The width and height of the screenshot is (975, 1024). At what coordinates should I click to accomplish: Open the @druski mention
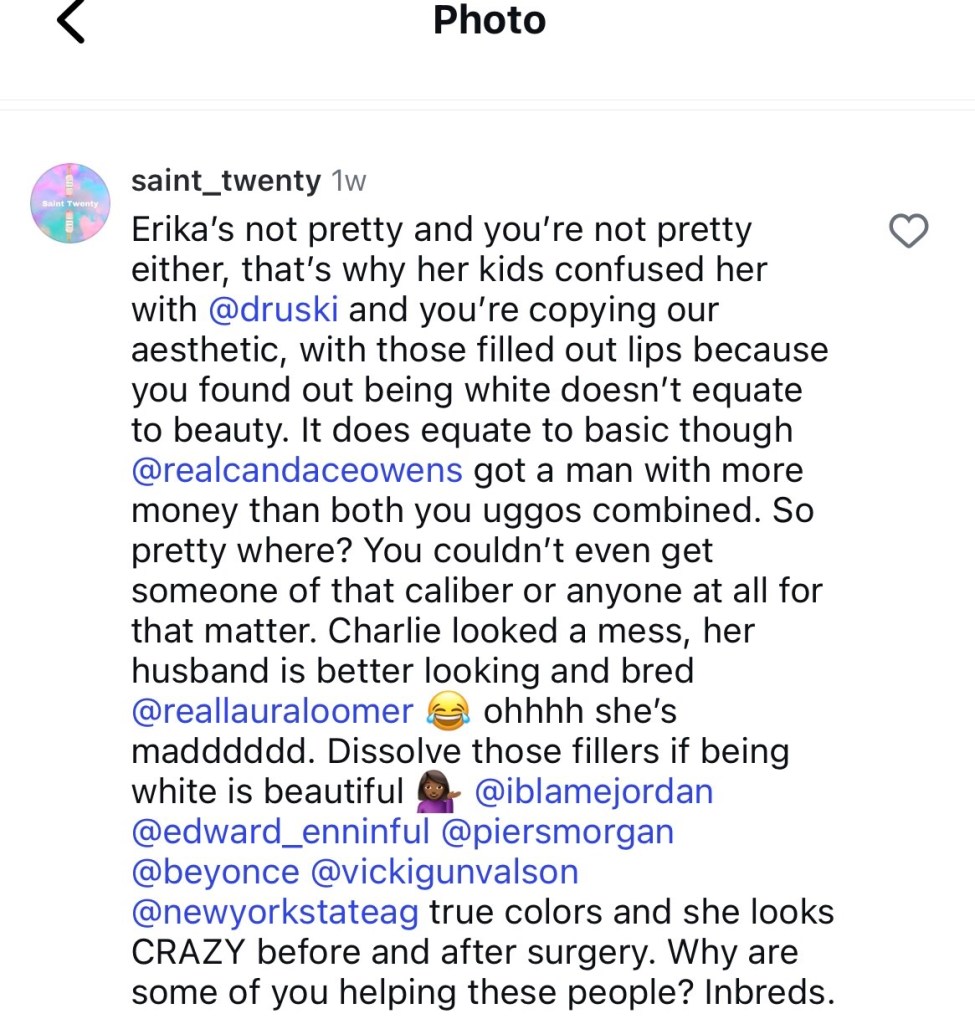274,310
